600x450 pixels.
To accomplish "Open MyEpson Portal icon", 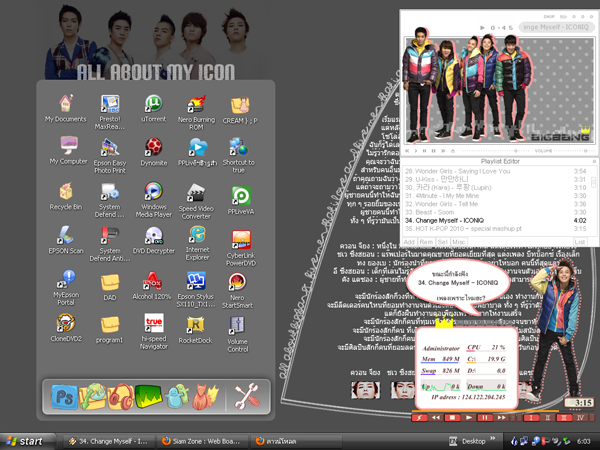I will coord(66,288).
